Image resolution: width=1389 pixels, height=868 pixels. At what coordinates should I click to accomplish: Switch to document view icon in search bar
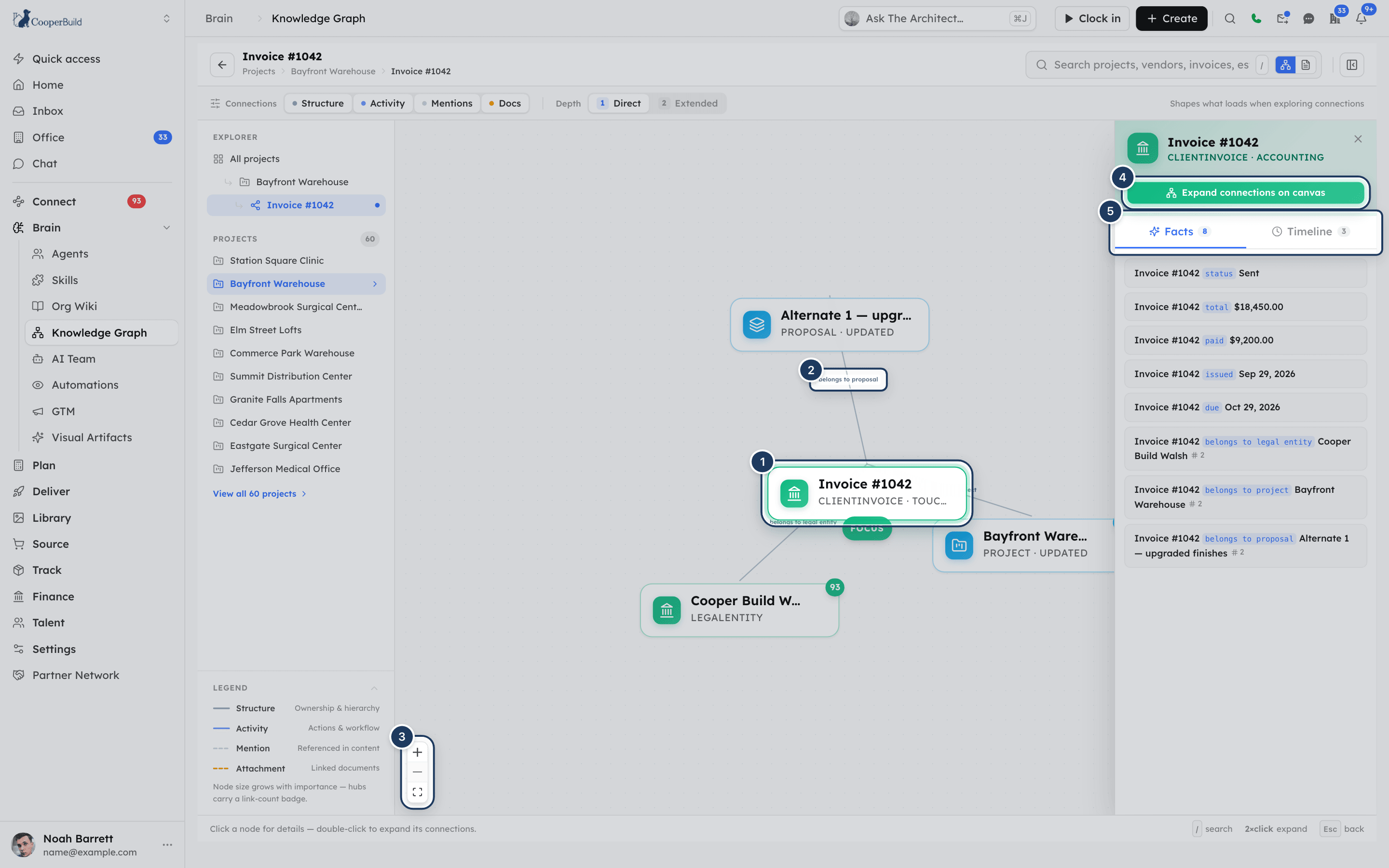[1305, 65]
